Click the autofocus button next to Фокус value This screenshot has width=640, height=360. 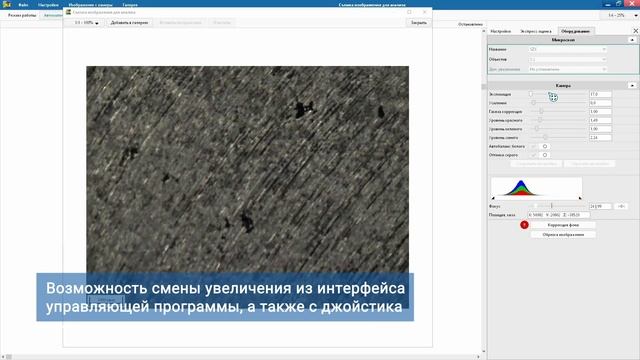[621, 206]
